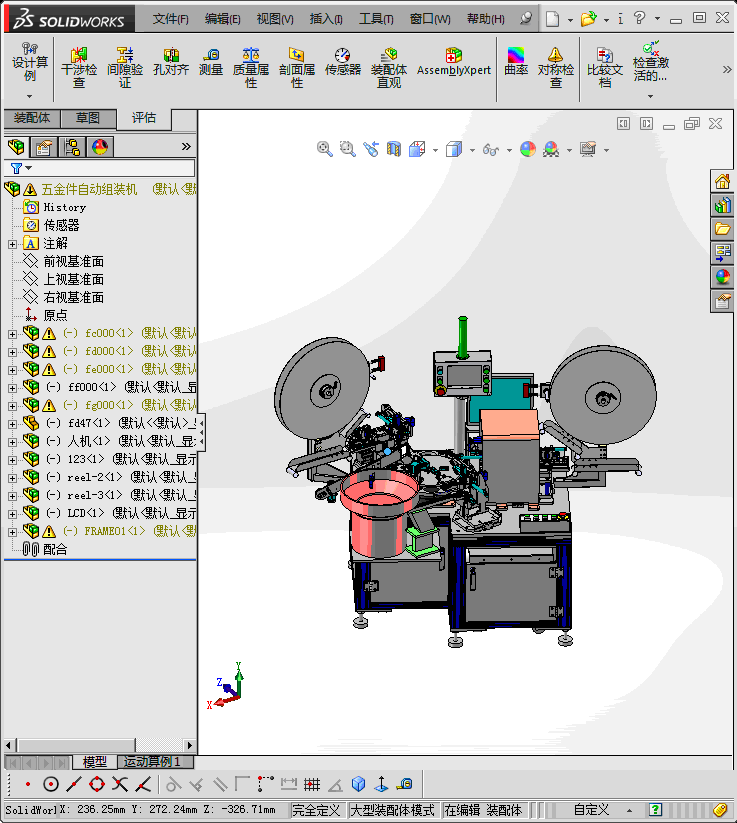This screenshot has width=737, height=823.
Task: Open Assembly Visualization (装配体直观)
Action: click(x=389, y=67)
